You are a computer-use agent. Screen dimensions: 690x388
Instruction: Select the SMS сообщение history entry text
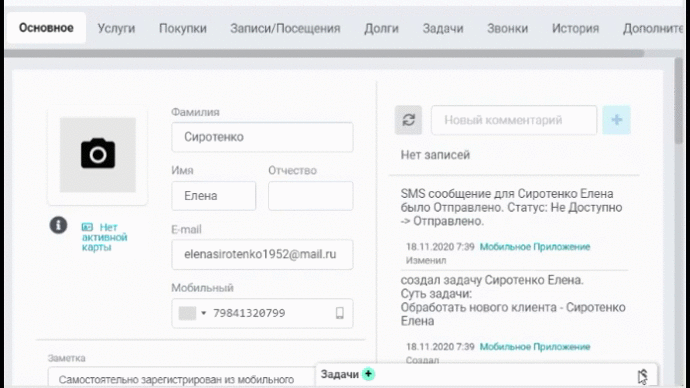coord(511,207)
